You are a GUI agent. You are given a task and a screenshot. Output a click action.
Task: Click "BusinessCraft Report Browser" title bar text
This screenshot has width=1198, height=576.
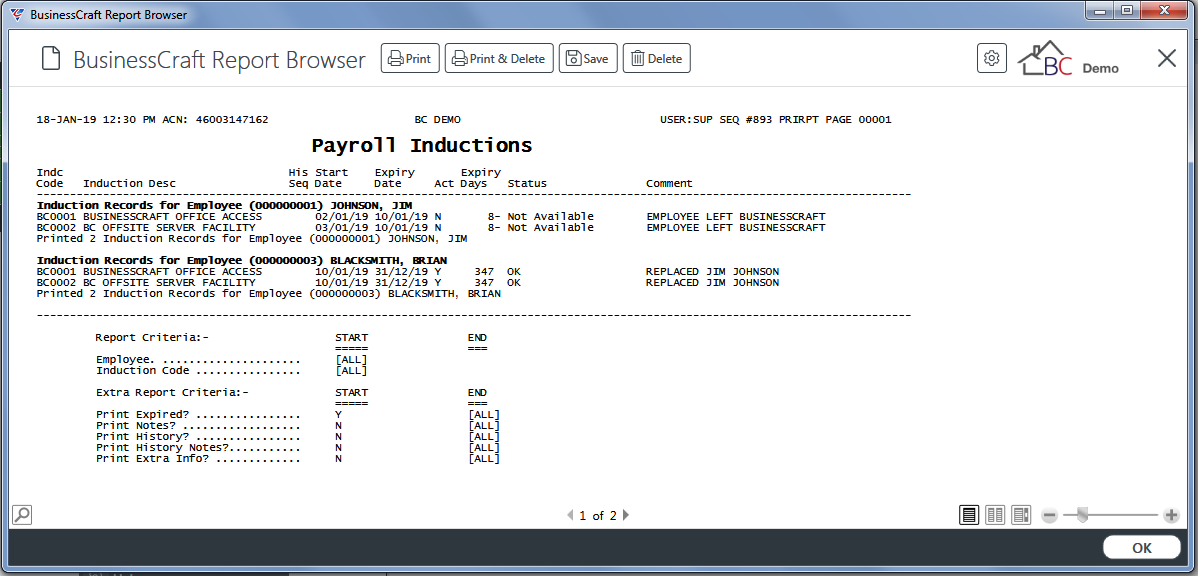click(x=108, y=15)
